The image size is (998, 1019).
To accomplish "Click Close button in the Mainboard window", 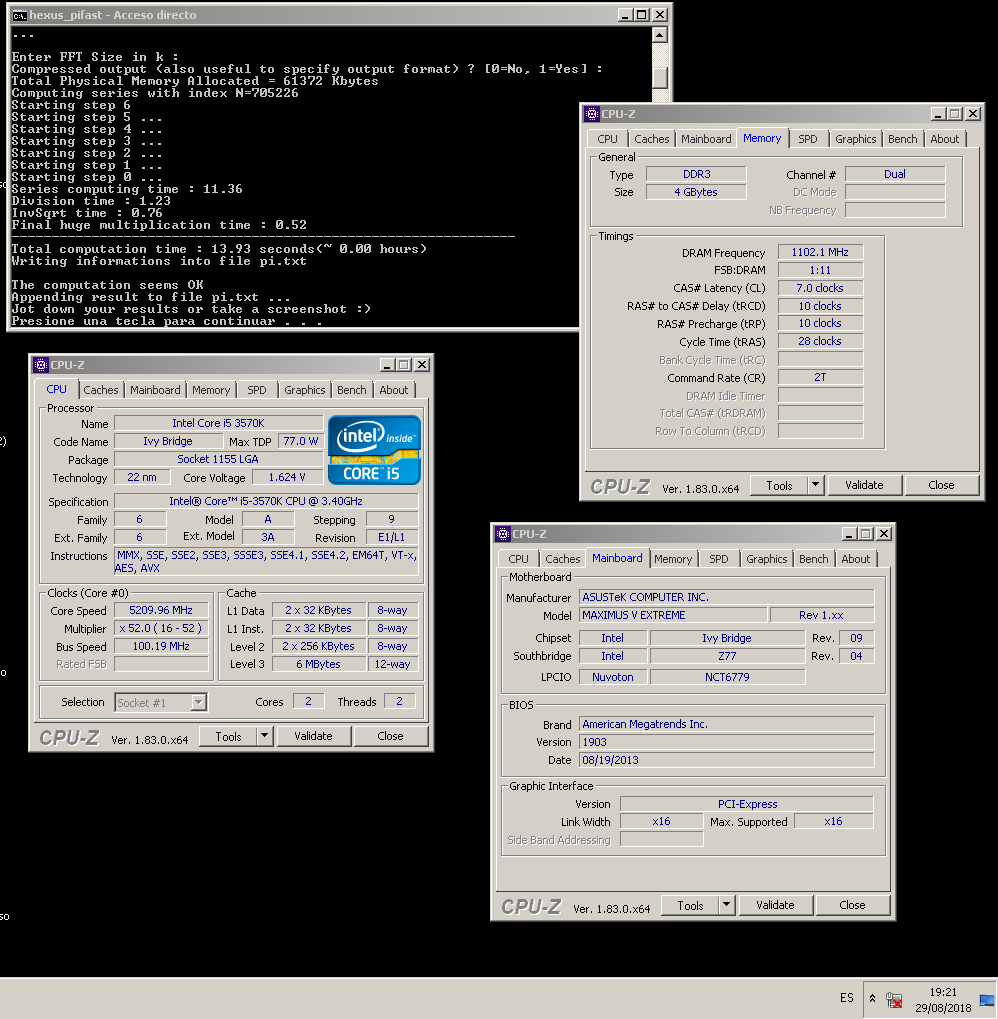I will click(x=852, y=905).
